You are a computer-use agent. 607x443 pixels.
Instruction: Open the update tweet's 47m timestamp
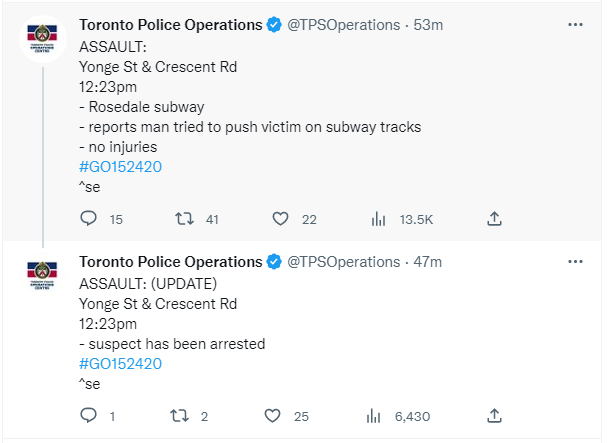pos(427,262)
